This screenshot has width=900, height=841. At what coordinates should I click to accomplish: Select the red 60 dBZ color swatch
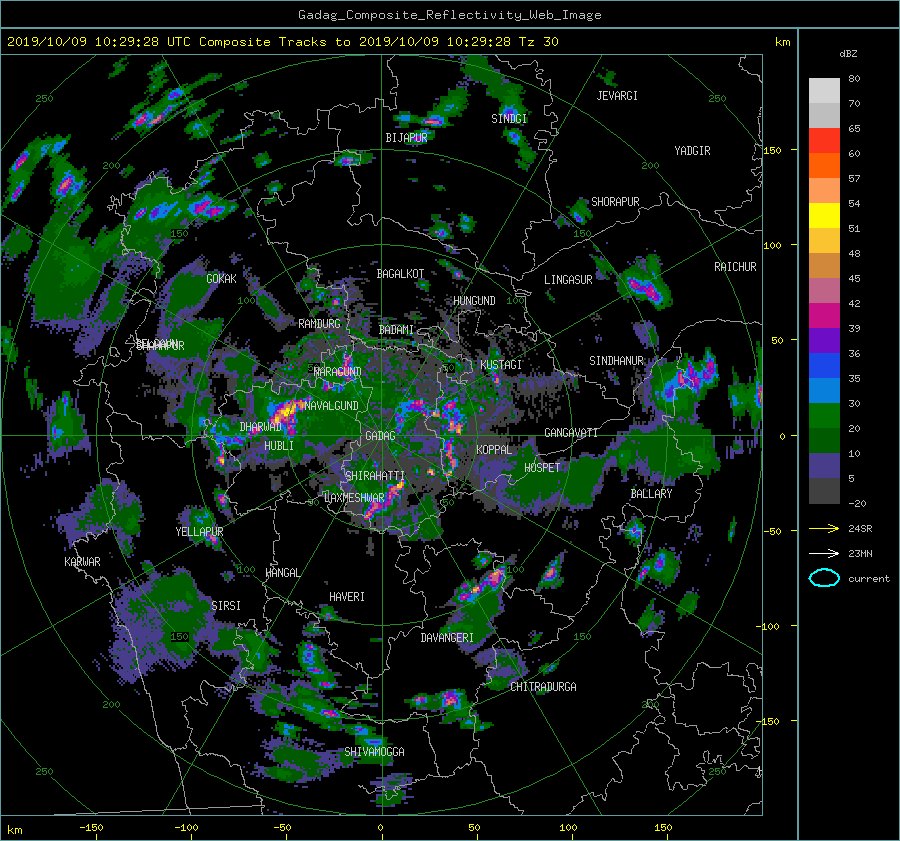pyautogui.click(x=824, y=140)
